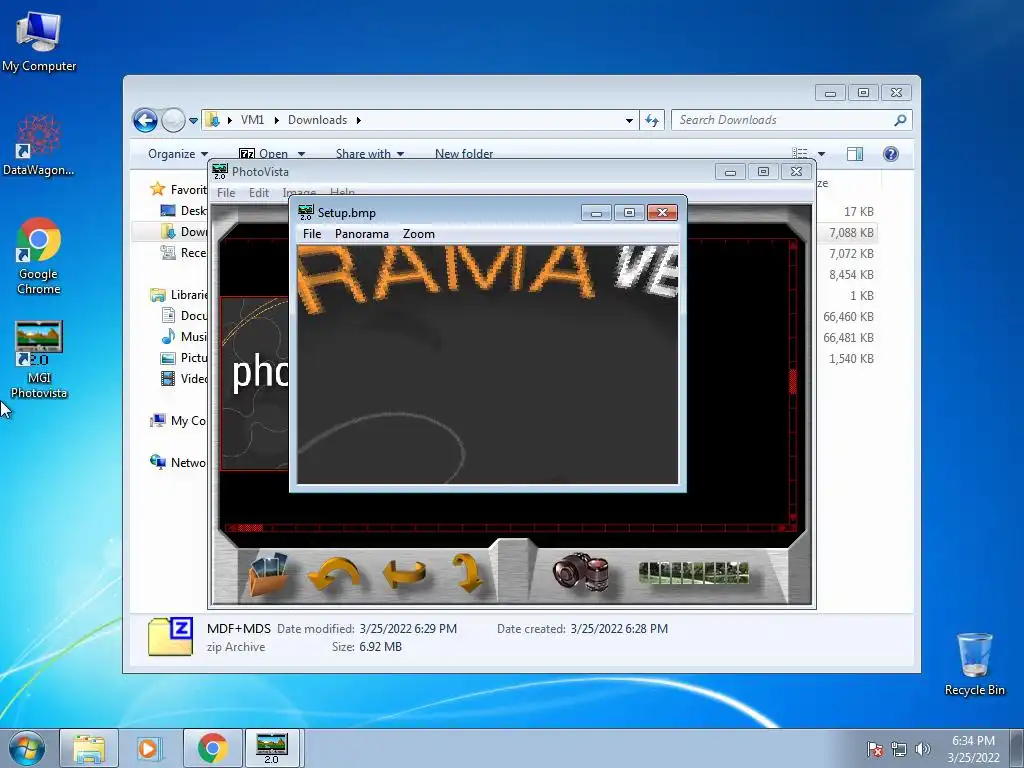Click the Action Center flag icon
This screenshot has height=768, width=1024.
[x=875, y=749]
